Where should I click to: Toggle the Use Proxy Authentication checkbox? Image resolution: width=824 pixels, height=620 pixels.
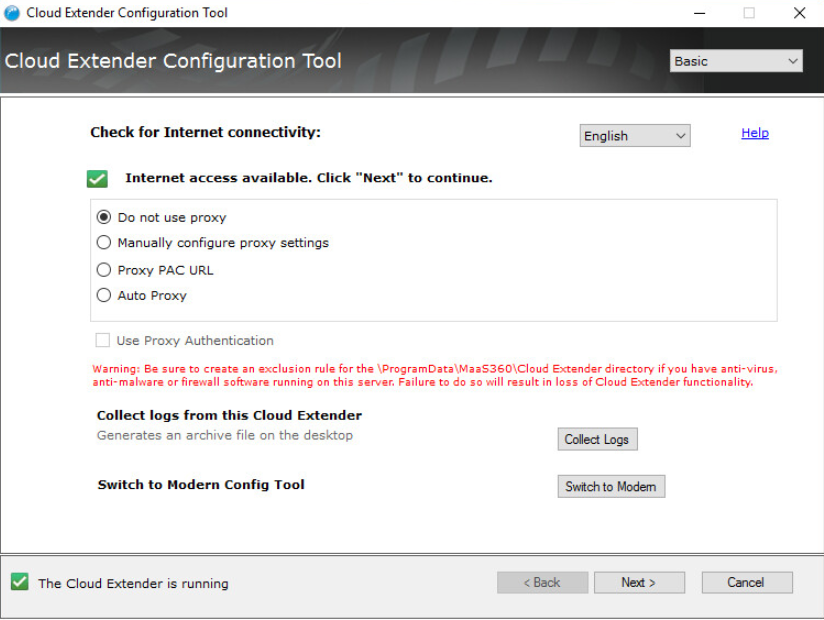103,341
